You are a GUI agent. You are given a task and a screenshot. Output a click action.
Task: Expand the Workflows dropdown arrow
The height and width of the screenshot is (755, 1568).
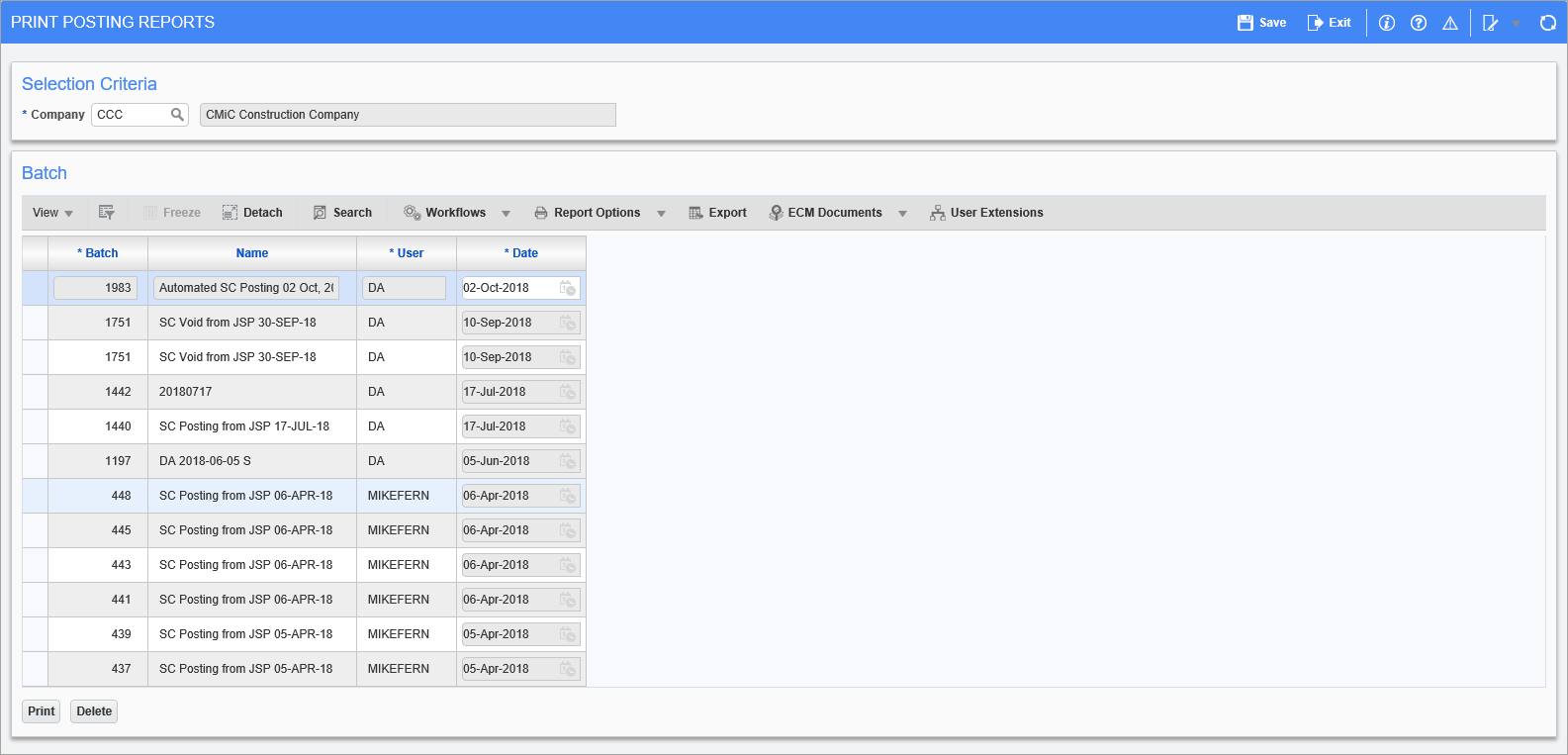pos(506,214)
